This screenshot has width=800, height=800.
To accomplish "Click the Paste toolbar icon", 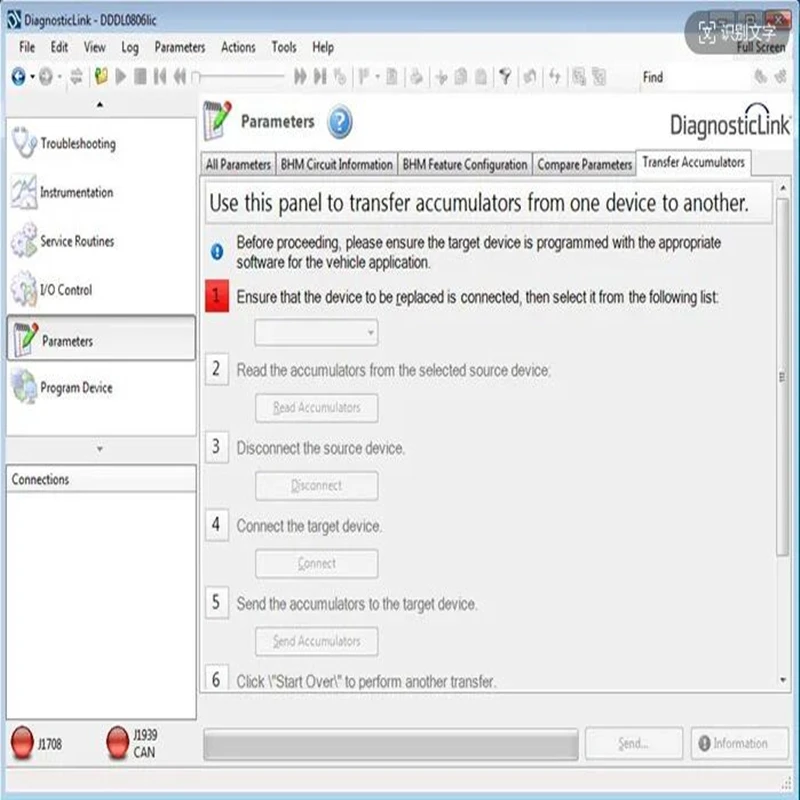I will [x=481, y=77].
